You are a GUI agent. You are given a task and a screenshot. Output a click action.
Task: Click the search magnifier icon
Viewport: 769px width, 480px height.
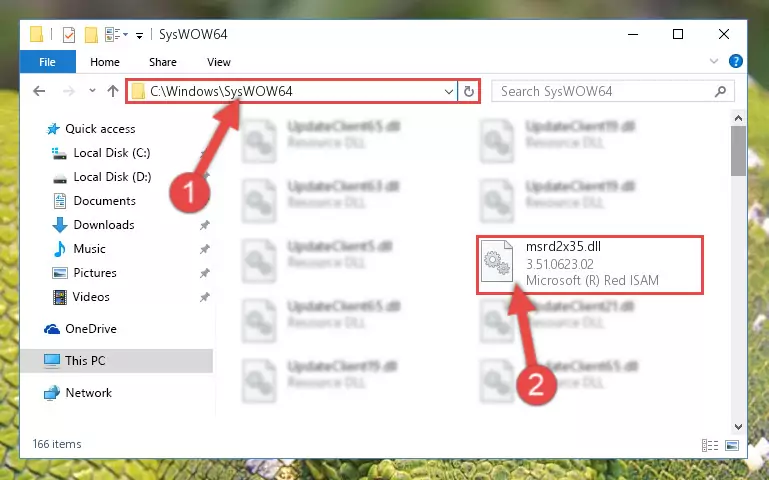[x=720, y=91]
